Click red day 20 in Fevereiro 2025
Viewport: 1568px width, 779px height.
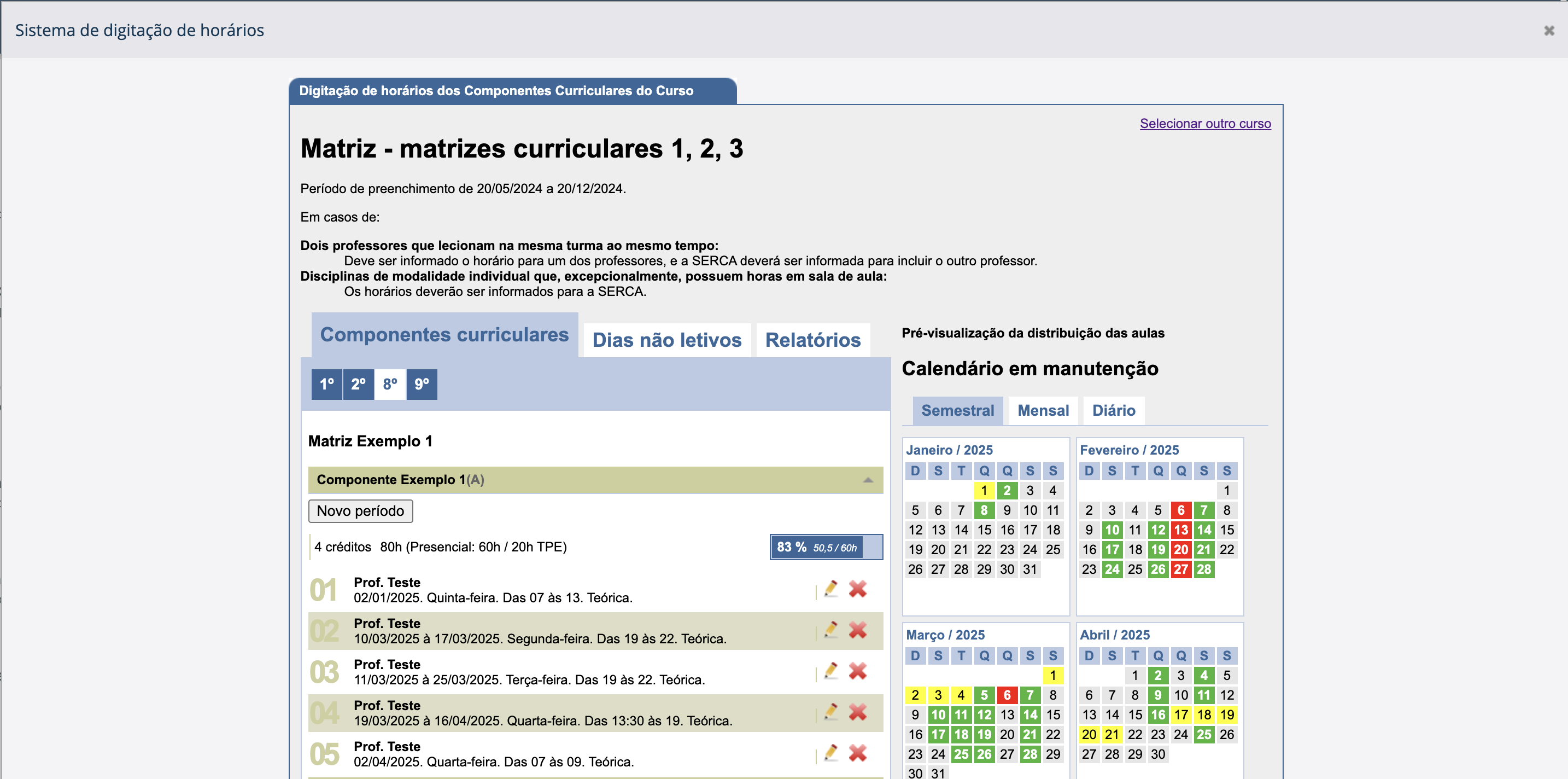(x=1181, y=549)
